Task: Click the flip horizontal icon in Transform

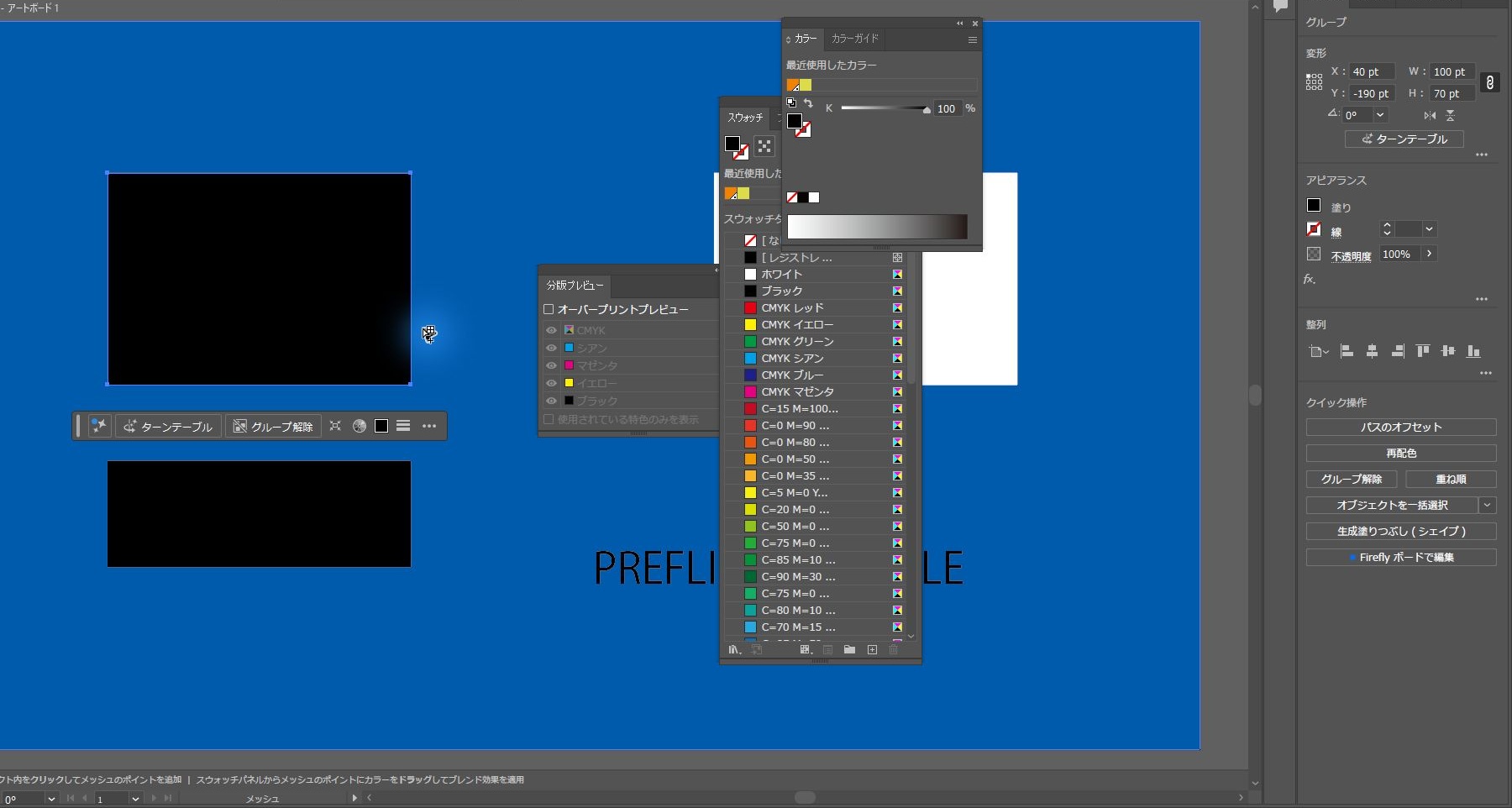Action: [1430, 115]
